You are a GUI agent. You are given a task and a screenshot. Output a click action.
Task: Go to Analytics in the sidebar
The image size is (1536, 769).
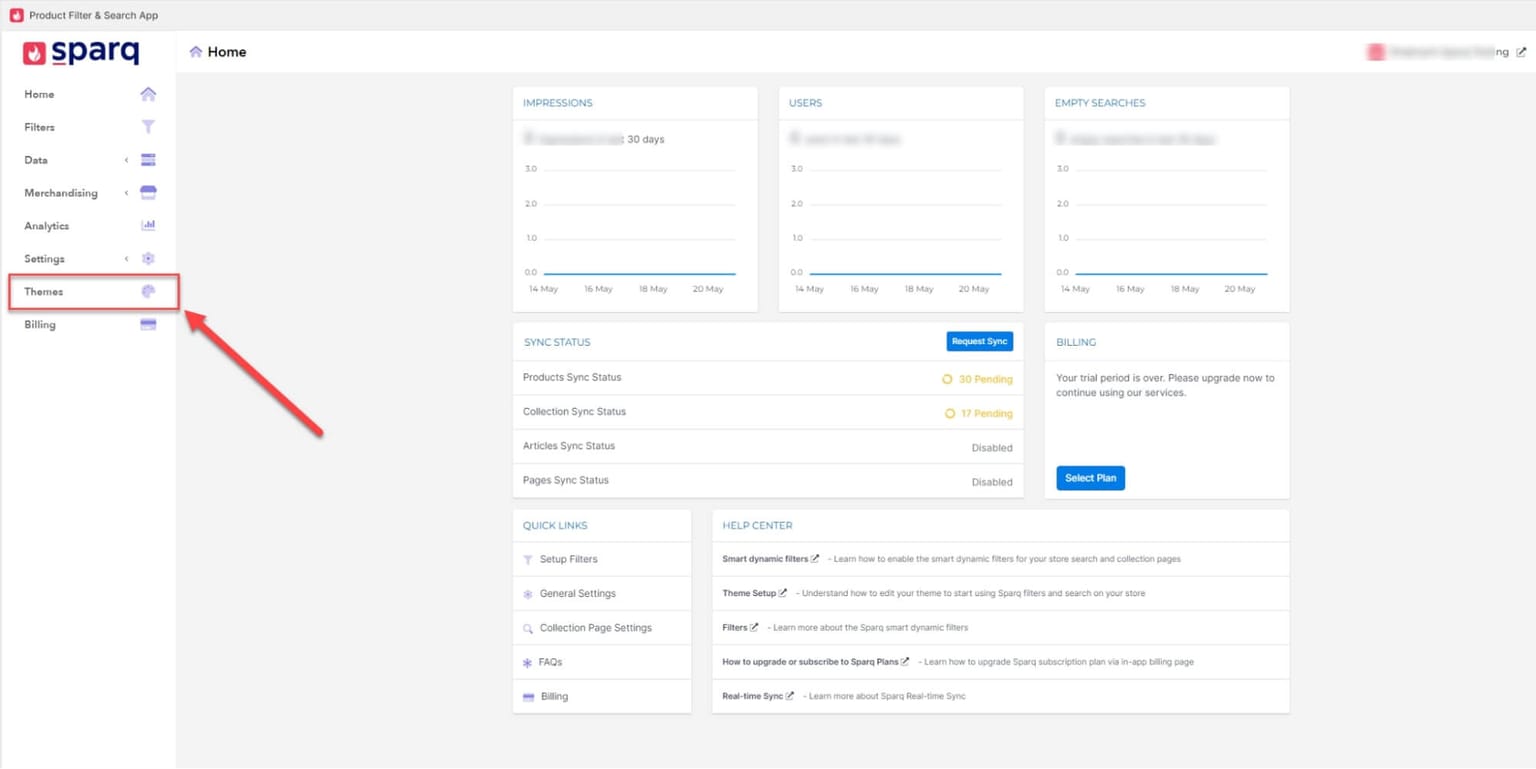coord(47,226)
